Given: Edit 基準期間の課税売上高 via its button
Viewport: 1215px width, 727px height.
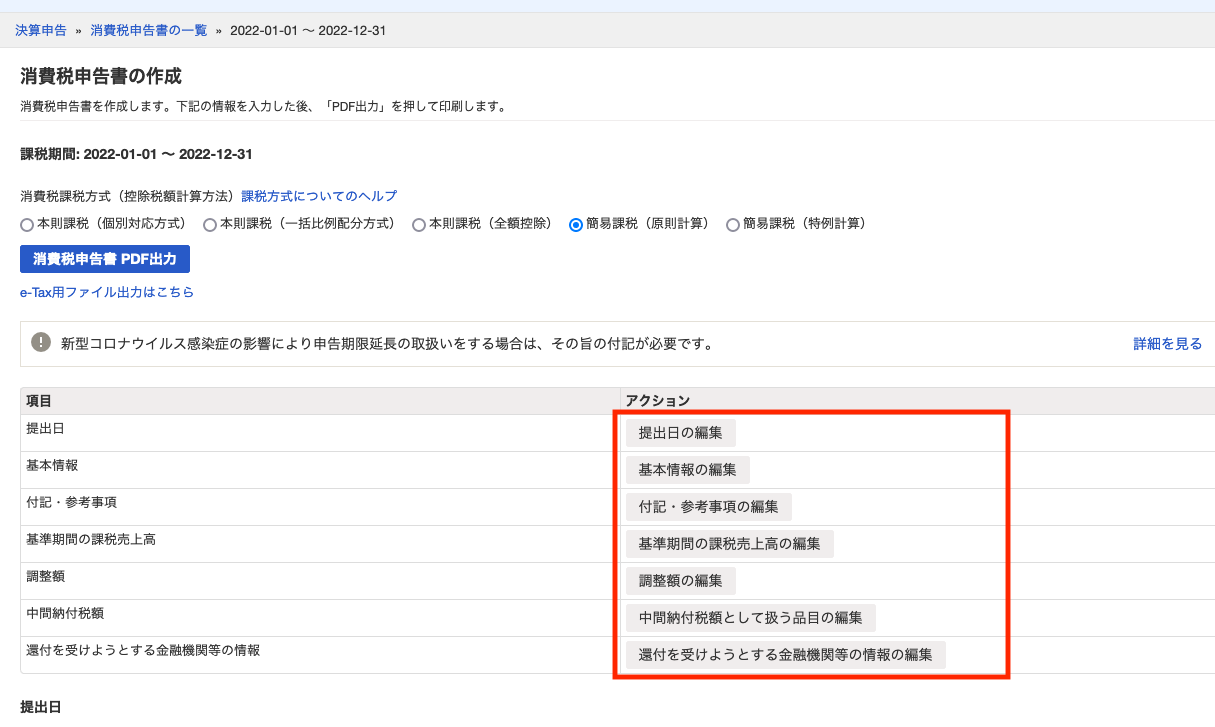Looking at the screenshot, I should click(730, 543).
